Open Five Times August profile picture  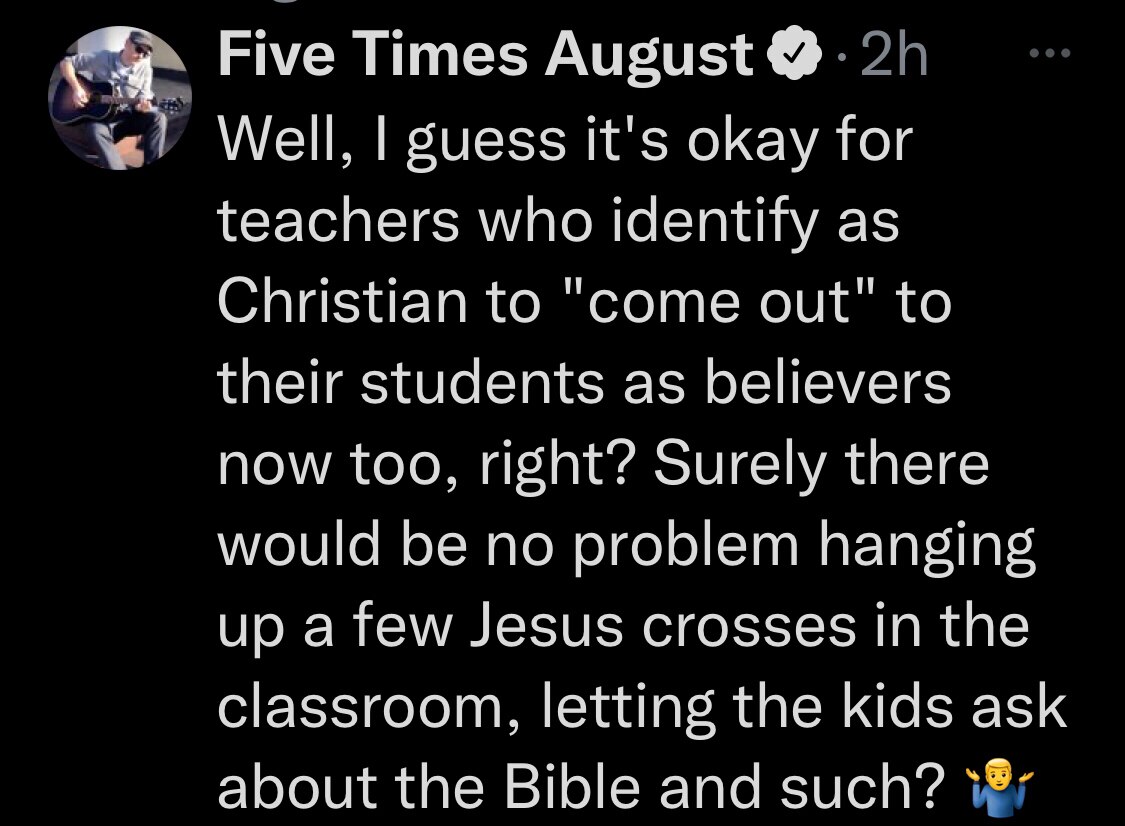(120, 98)
